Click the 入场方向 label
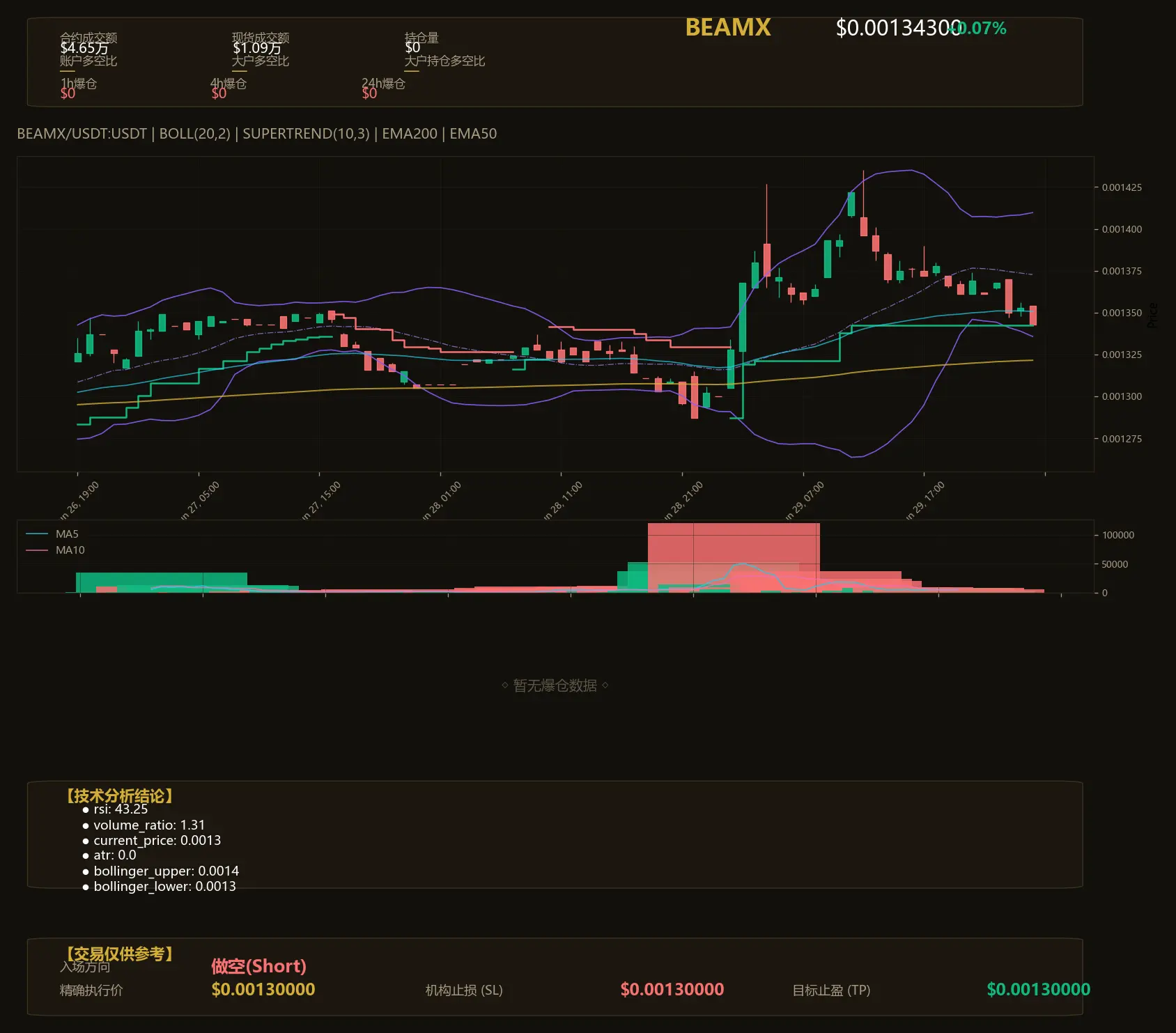This screenshot has height=1033, width=1176. click(85, 967)
